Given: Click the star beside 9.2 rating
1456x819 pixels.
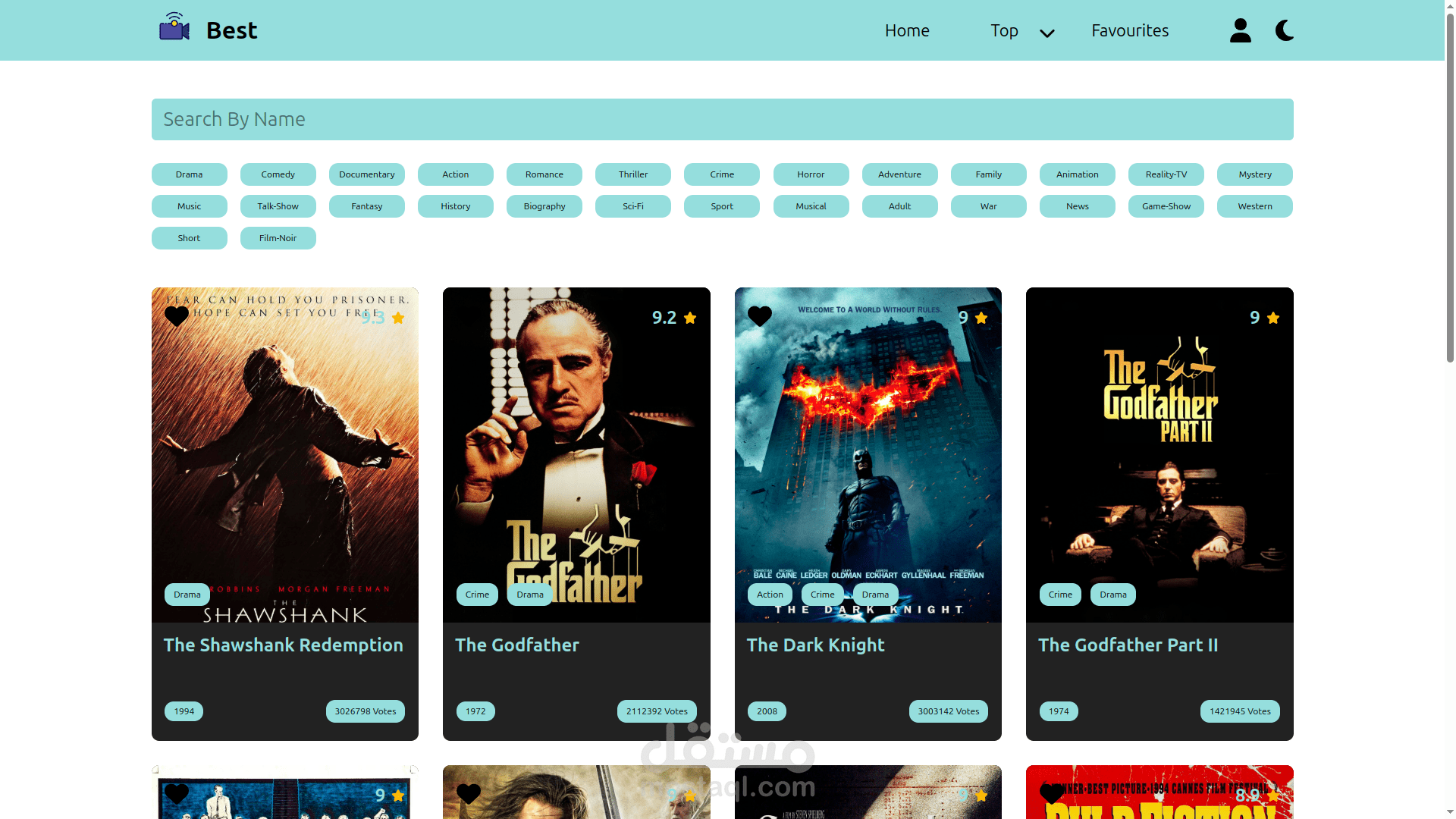Looking at the screenshot, I should 690,318.
